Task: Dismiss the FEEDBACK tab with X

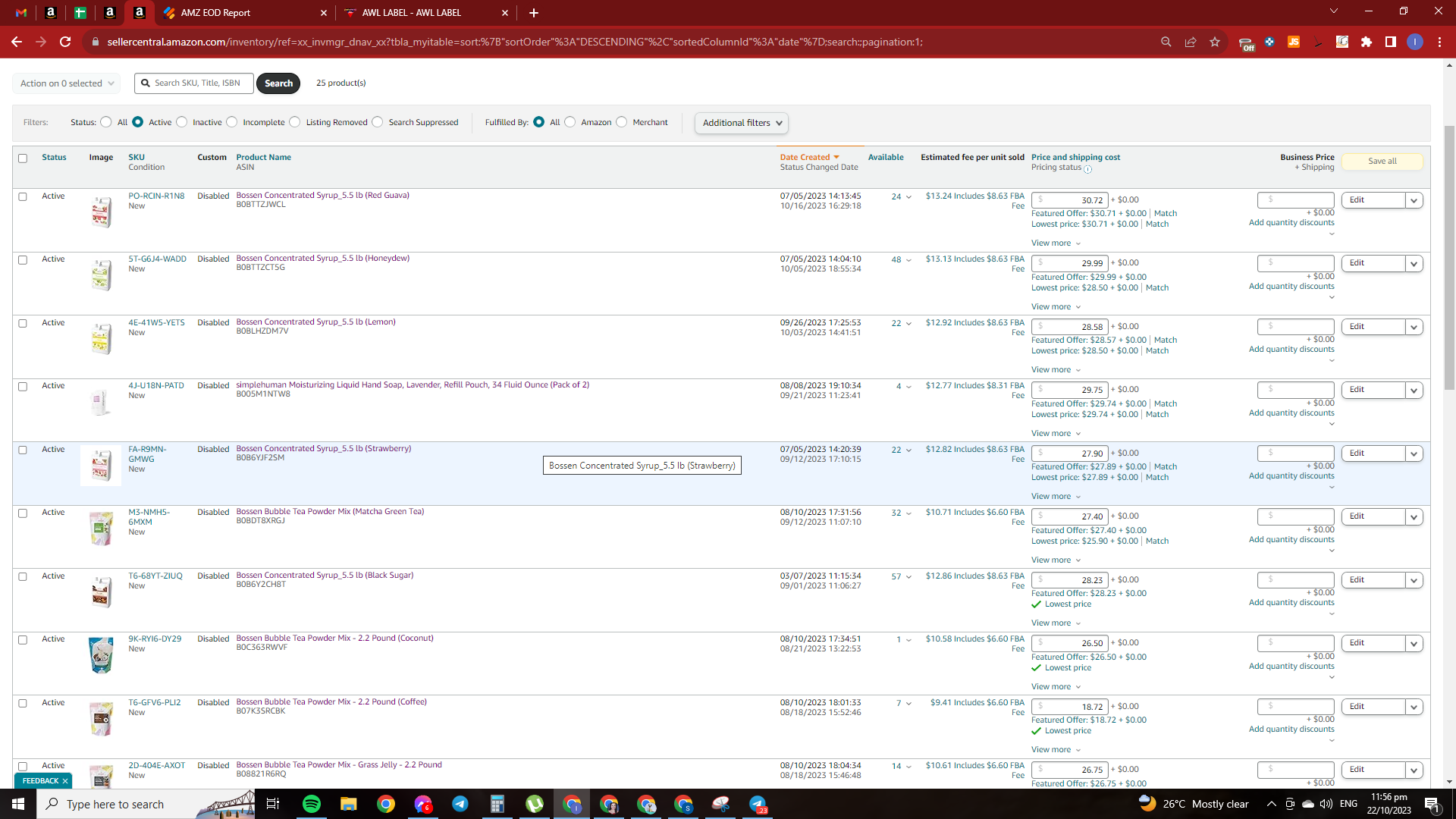Action: [x=65, y=781]
